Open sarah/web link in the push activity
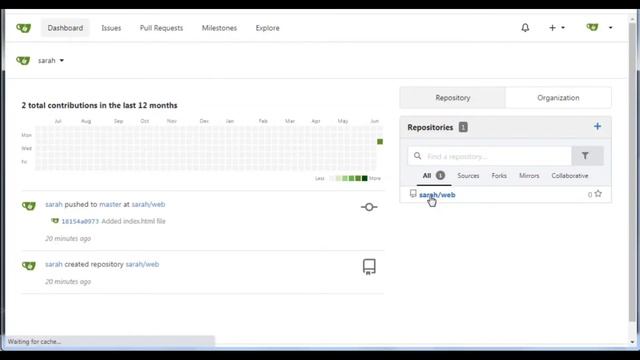The width and height of the screenshot is (640, 360). coord(148,204)
